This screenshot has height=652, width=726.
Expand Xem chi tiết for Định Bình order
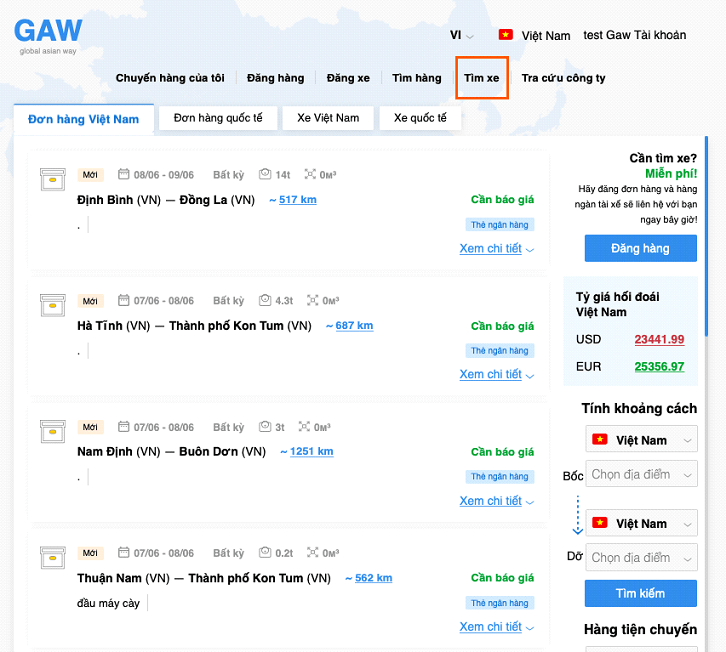point(496,249)
